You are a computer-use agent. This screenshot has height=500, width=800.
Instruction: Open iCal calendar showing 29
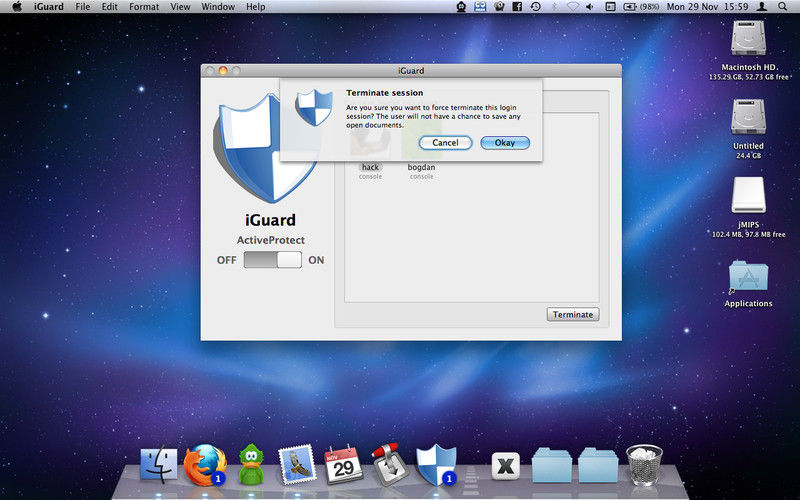[343, 465]
